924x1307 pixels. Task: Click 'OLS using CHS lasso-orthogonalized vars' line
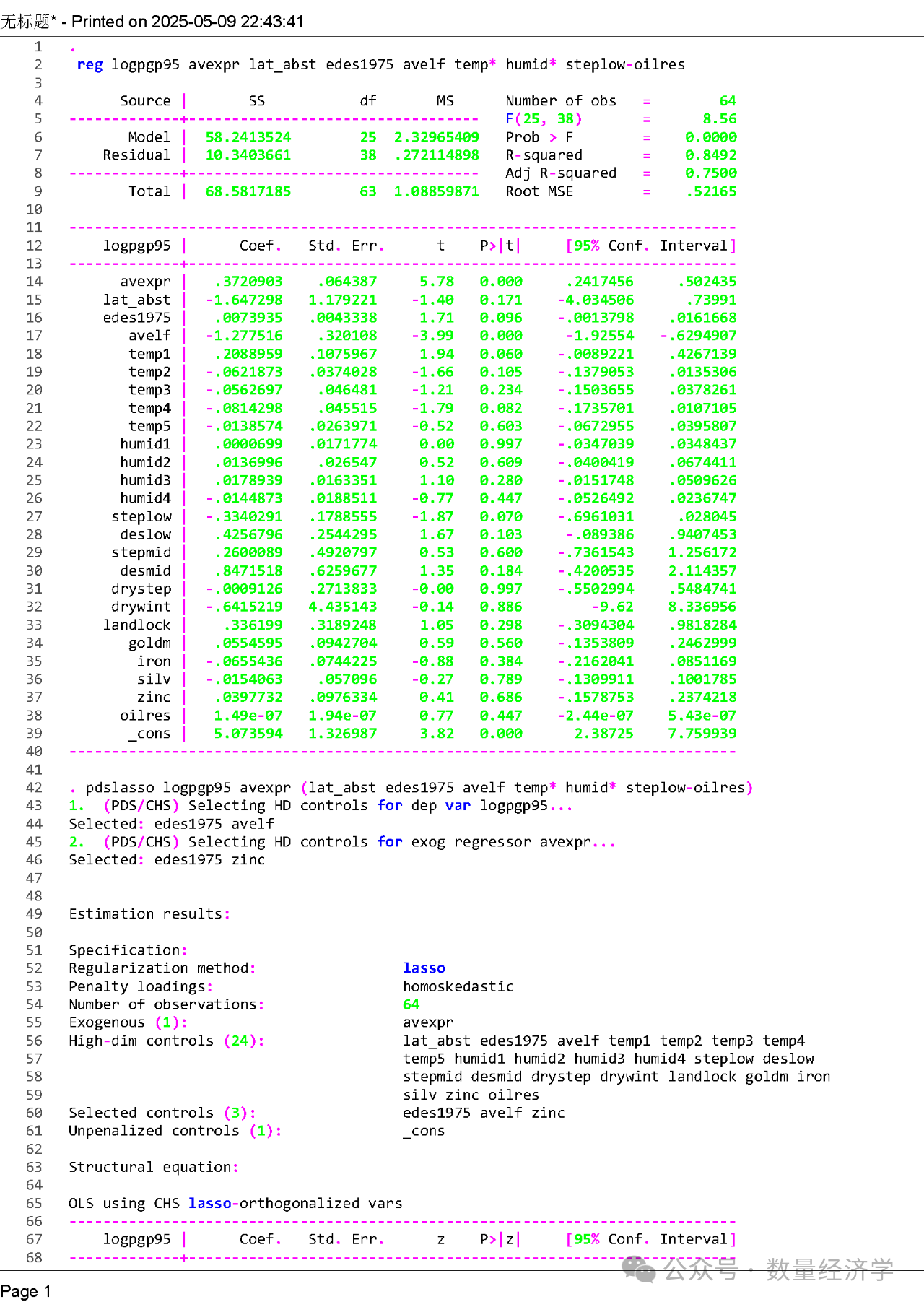click(235, 1203)
